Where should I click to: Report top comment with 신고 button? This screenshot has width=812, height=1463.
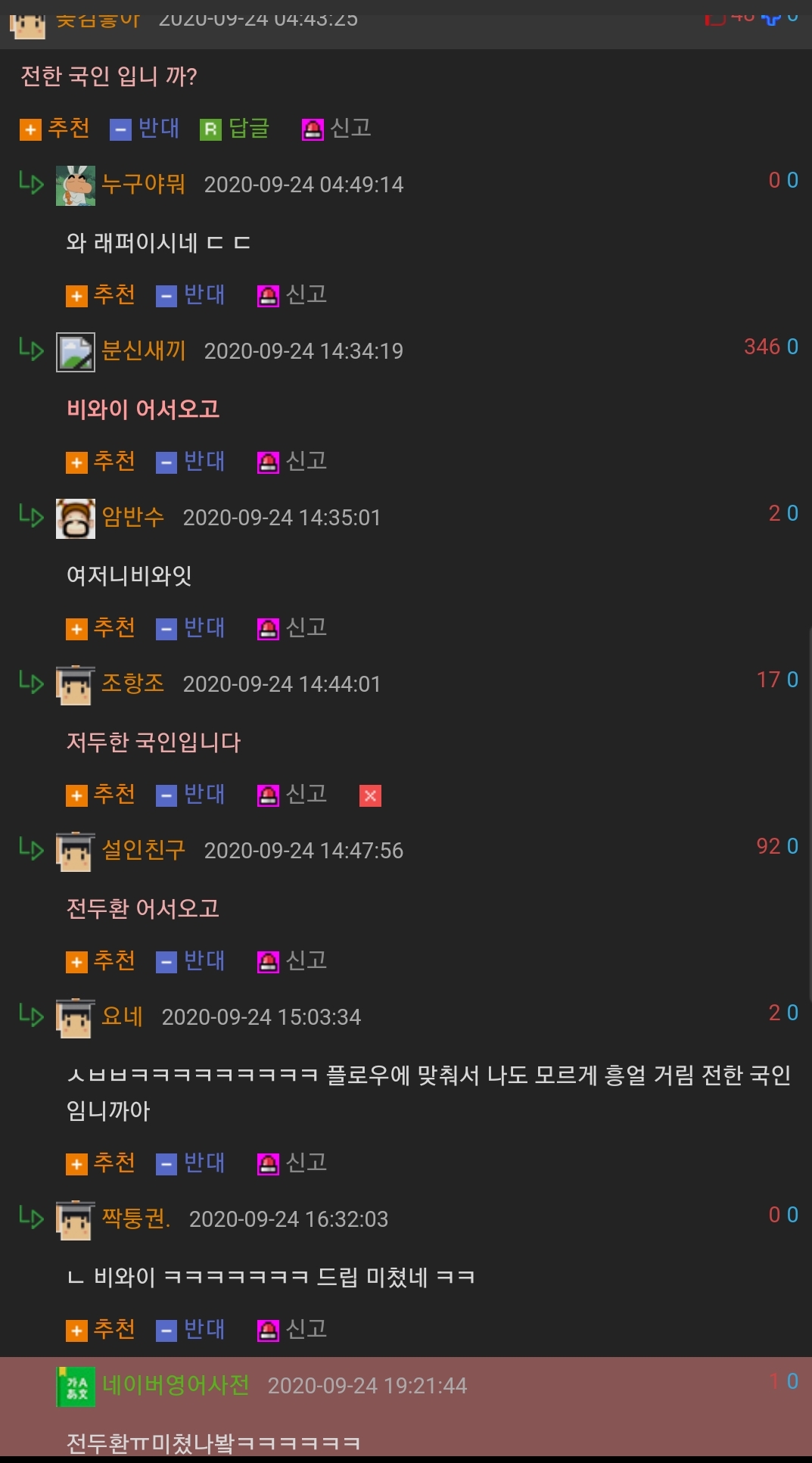(337, 129)
